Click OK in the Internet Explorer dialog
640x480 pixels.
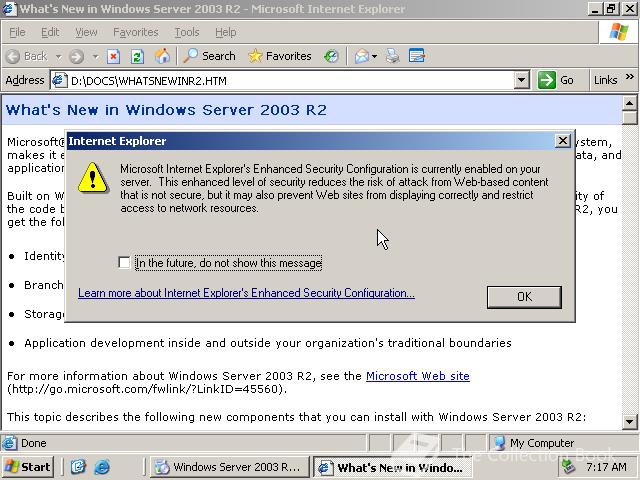524,297
